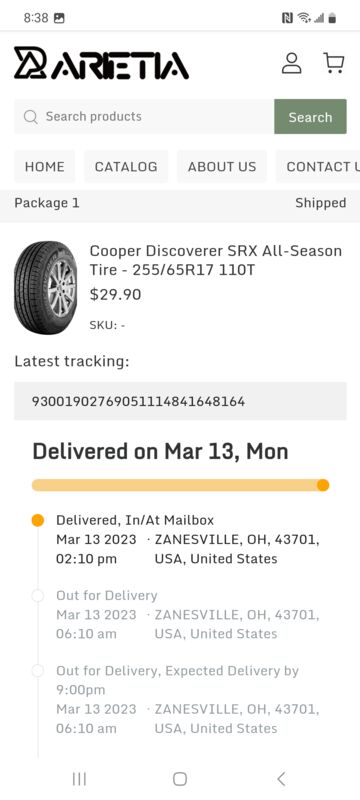The height and width of the screenshot is (800, 360).
Task: Focus the Search products input field
Action: (144, 117)
